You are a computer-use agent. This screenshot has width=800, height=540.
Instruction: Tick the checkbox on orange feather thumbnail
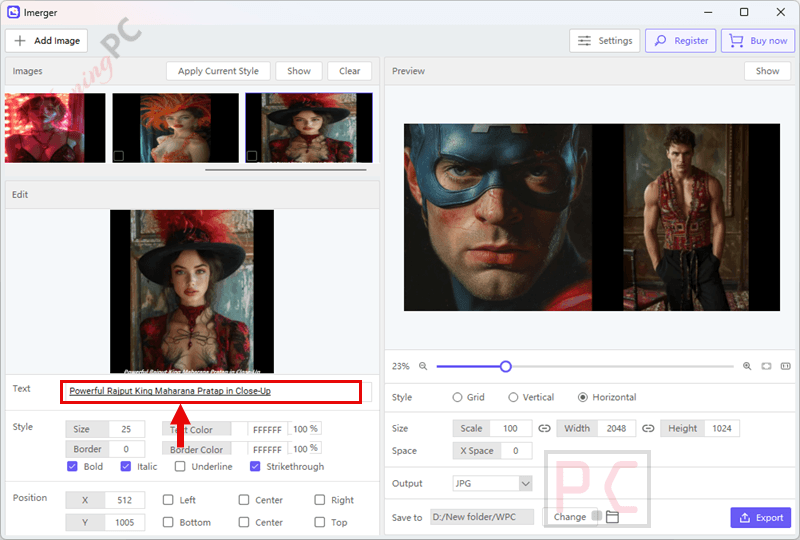click(x=119, y=156)
